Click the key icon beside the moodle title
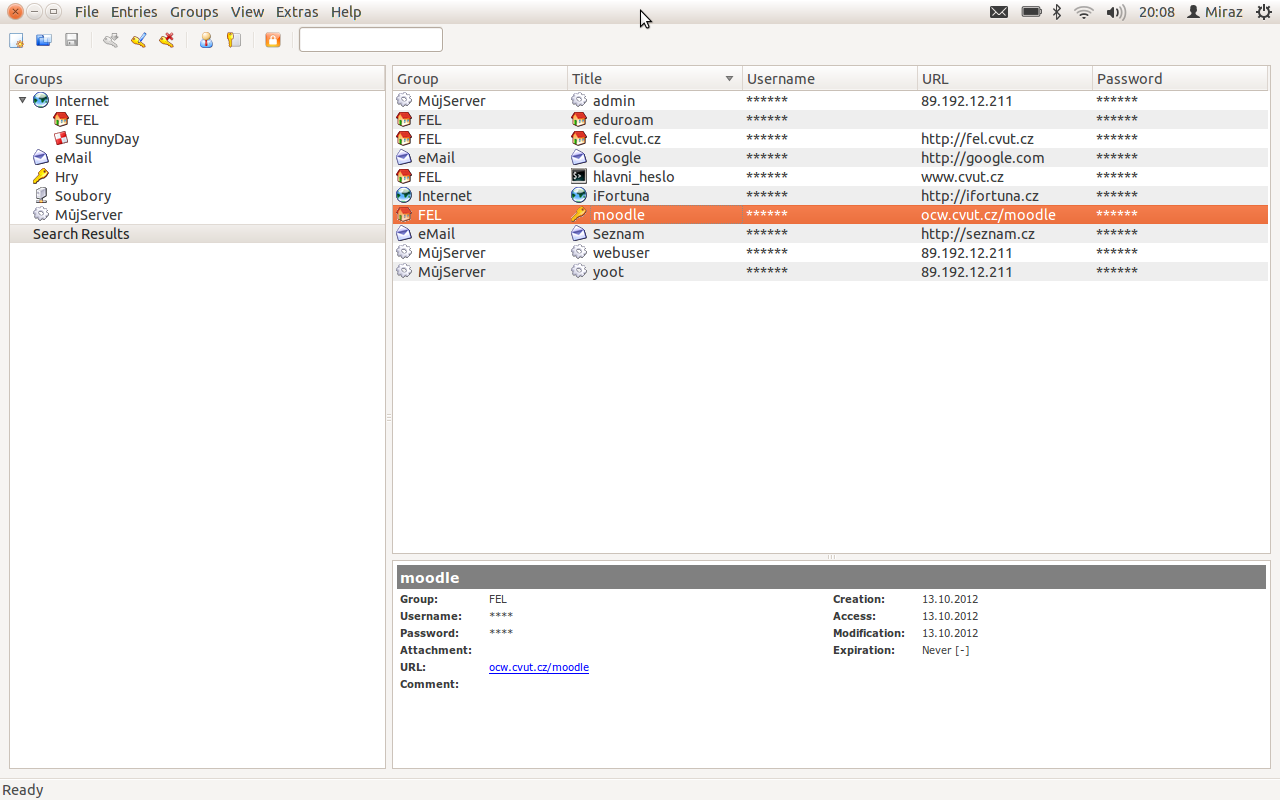Image resolution: width=1280 pixels, height=800 pixels. [579, 214]
